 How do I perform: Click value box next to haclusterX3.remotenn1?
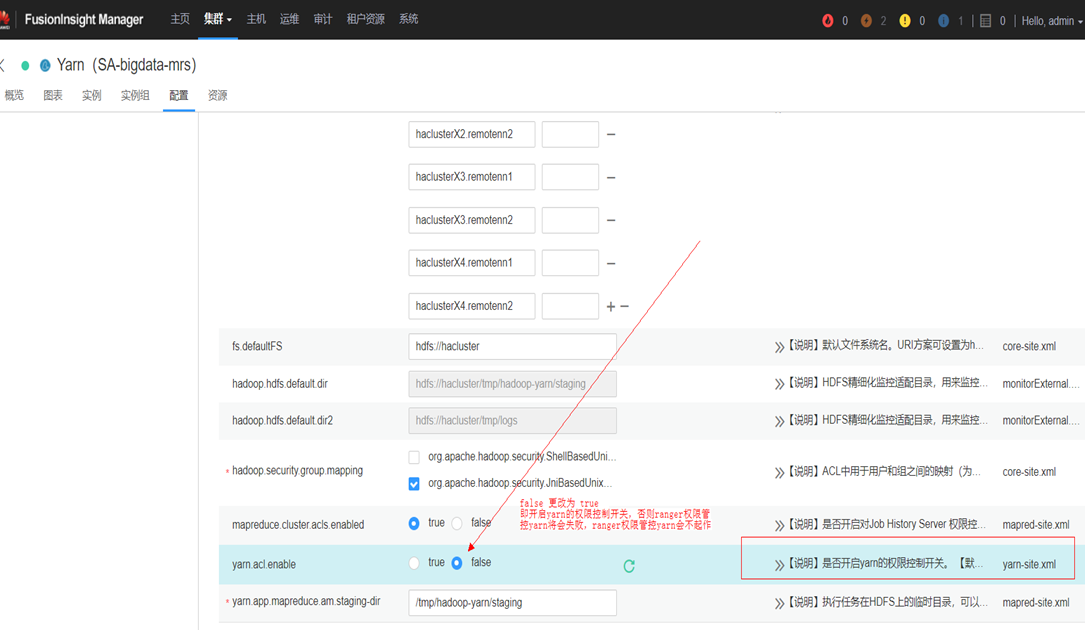point(570,177)
